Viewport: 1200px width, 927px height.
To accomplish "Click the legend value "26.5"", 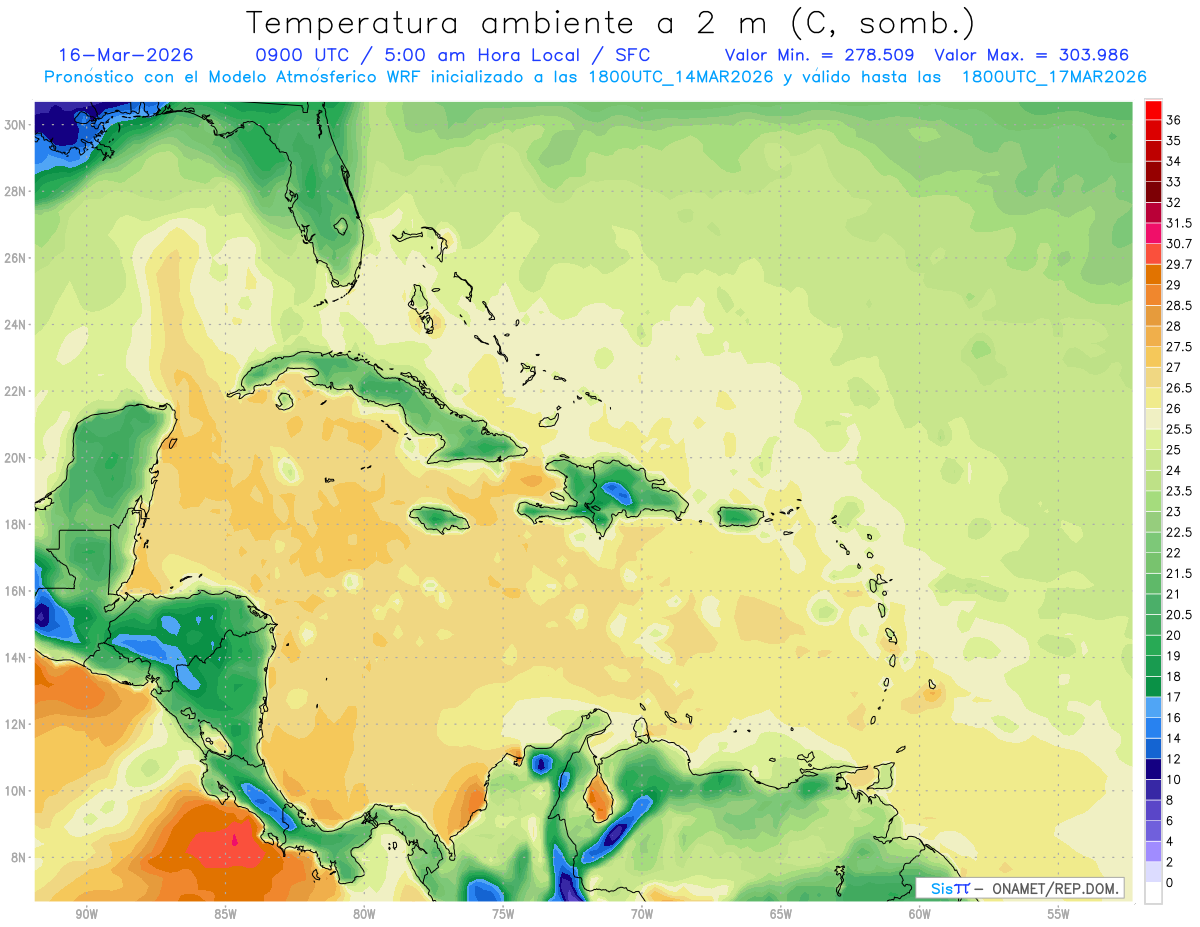I will (x=1179, y=388).
